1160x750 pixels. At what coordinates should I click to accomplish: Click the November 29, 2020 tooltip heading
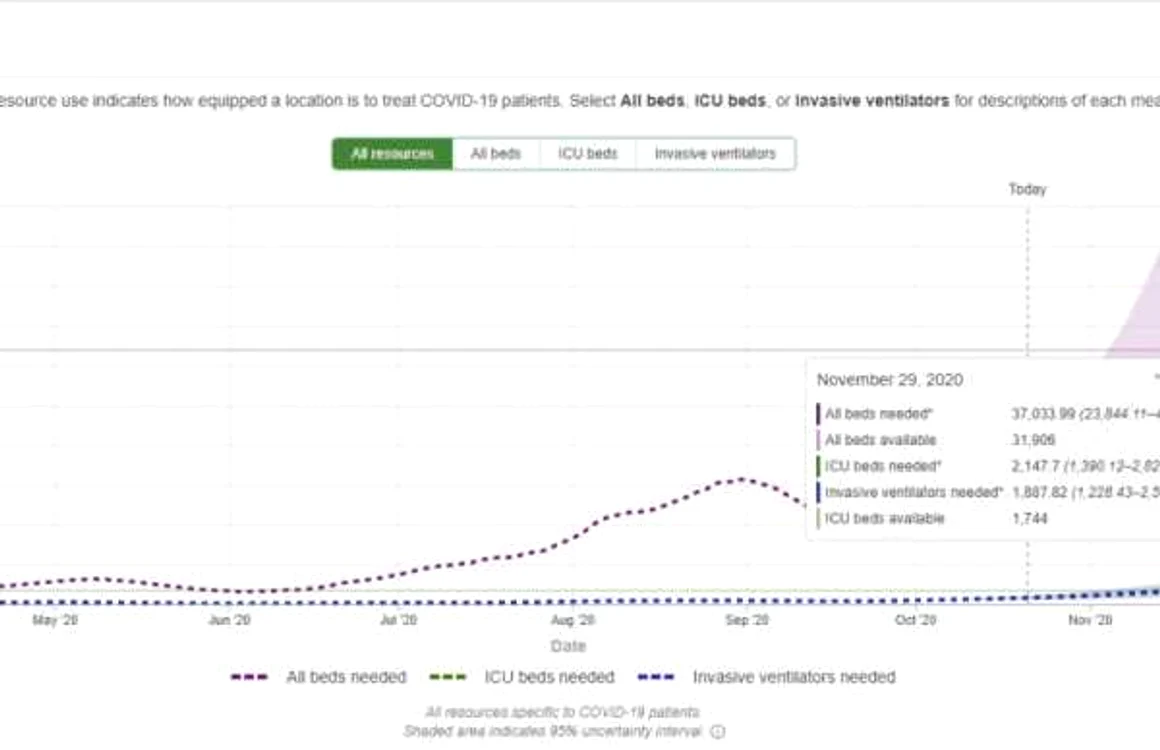coord(890,380)
